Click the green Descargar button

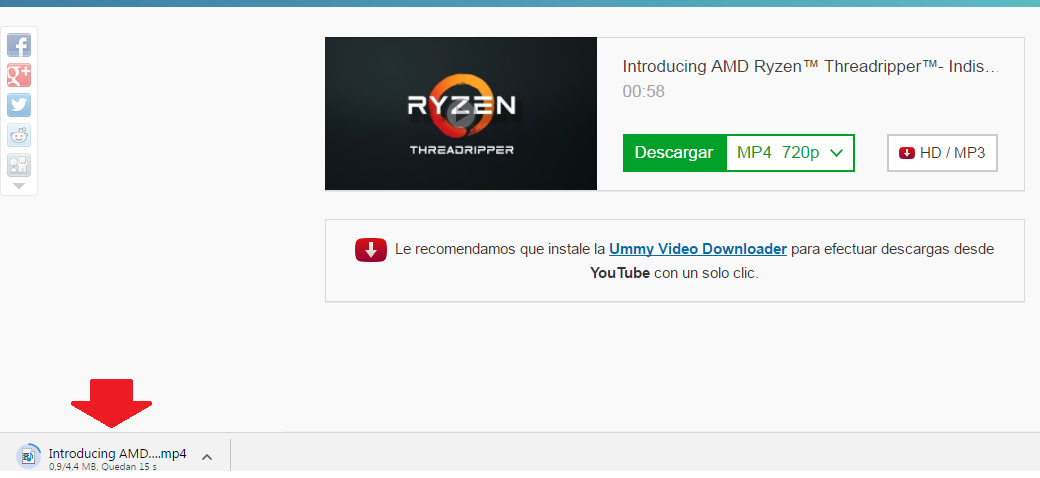coord(674,153)
